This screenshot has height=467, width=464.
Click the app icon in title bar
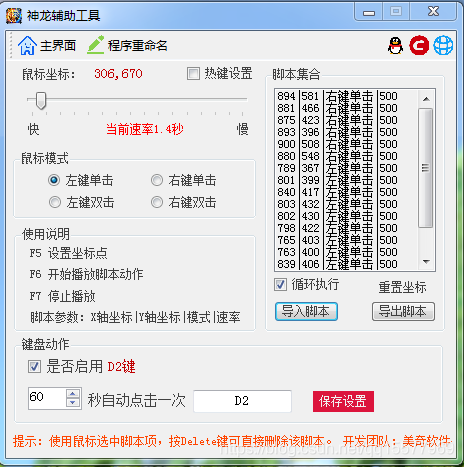point(14,15)
